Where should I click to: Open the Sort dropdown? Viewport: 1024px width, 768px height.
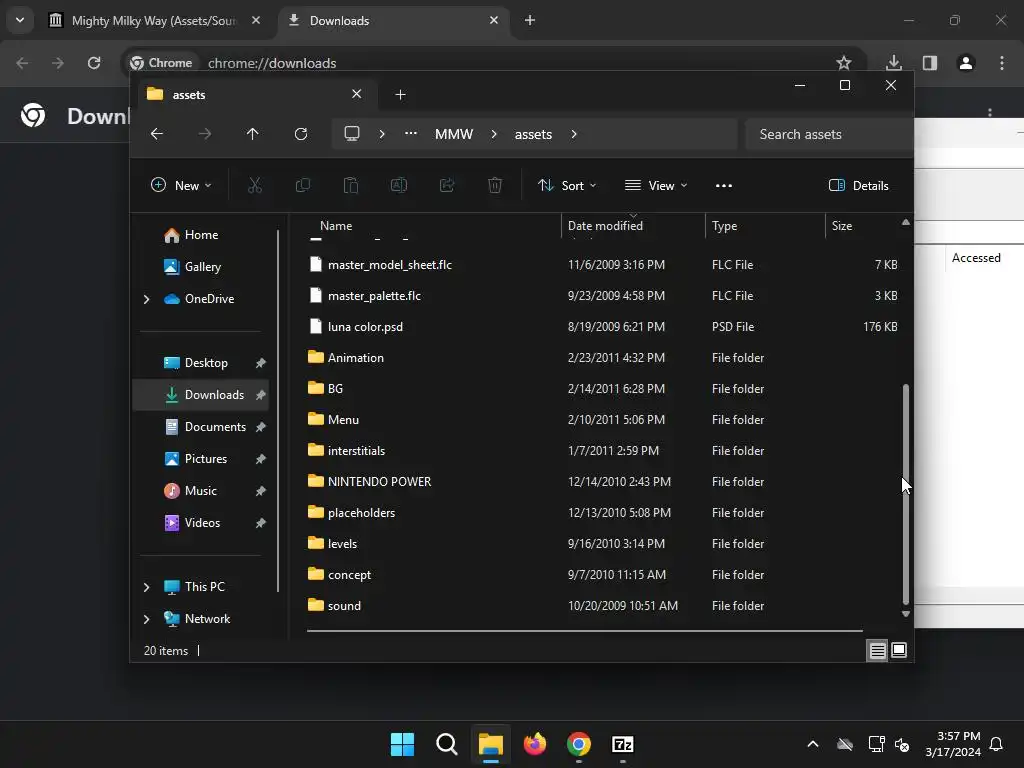(x=567, y=185)
